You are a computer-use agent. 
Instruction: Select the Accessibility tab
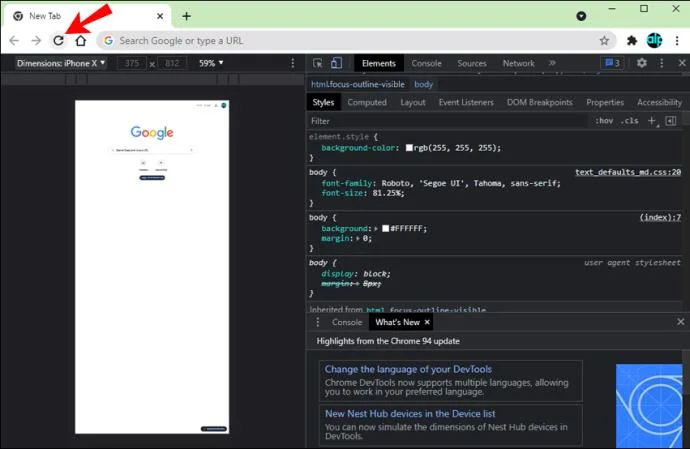[659, 103]
